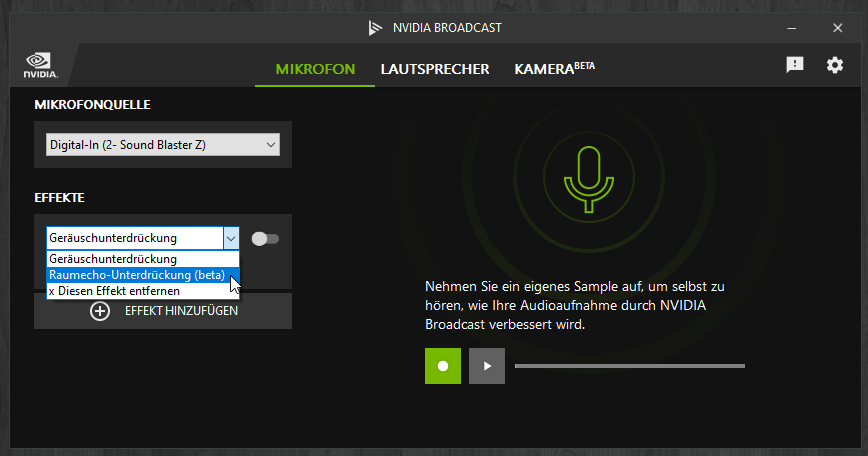Click EFFEKT HINZUFÜGEN button
This screenshot has width=868, height=456.
pos(163,311)
